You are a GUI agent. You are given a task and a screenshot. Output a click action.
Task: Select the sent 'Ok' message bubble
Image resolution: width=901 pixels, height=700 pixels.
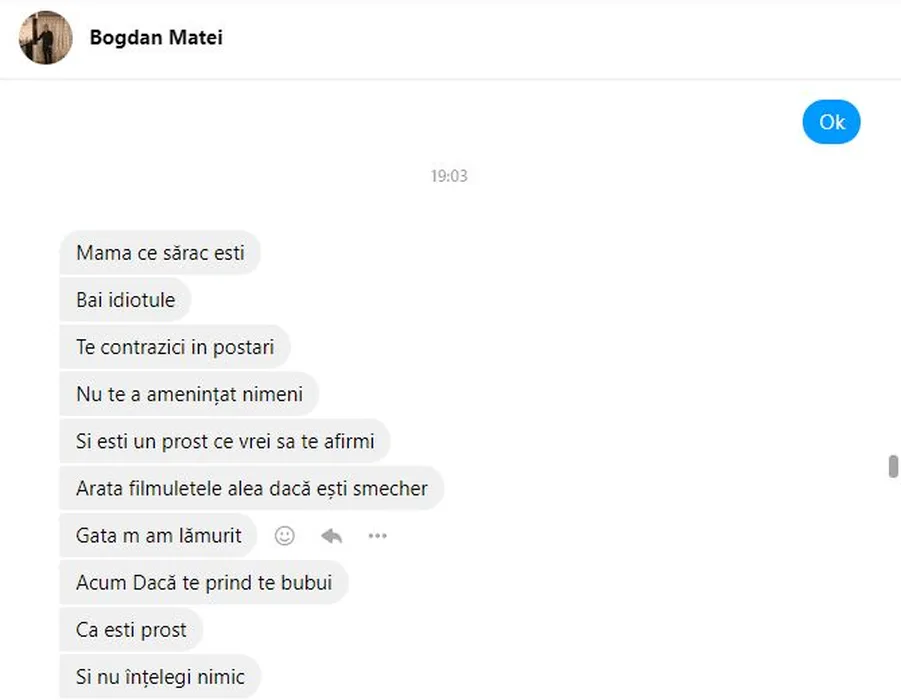tap(831, 122)
